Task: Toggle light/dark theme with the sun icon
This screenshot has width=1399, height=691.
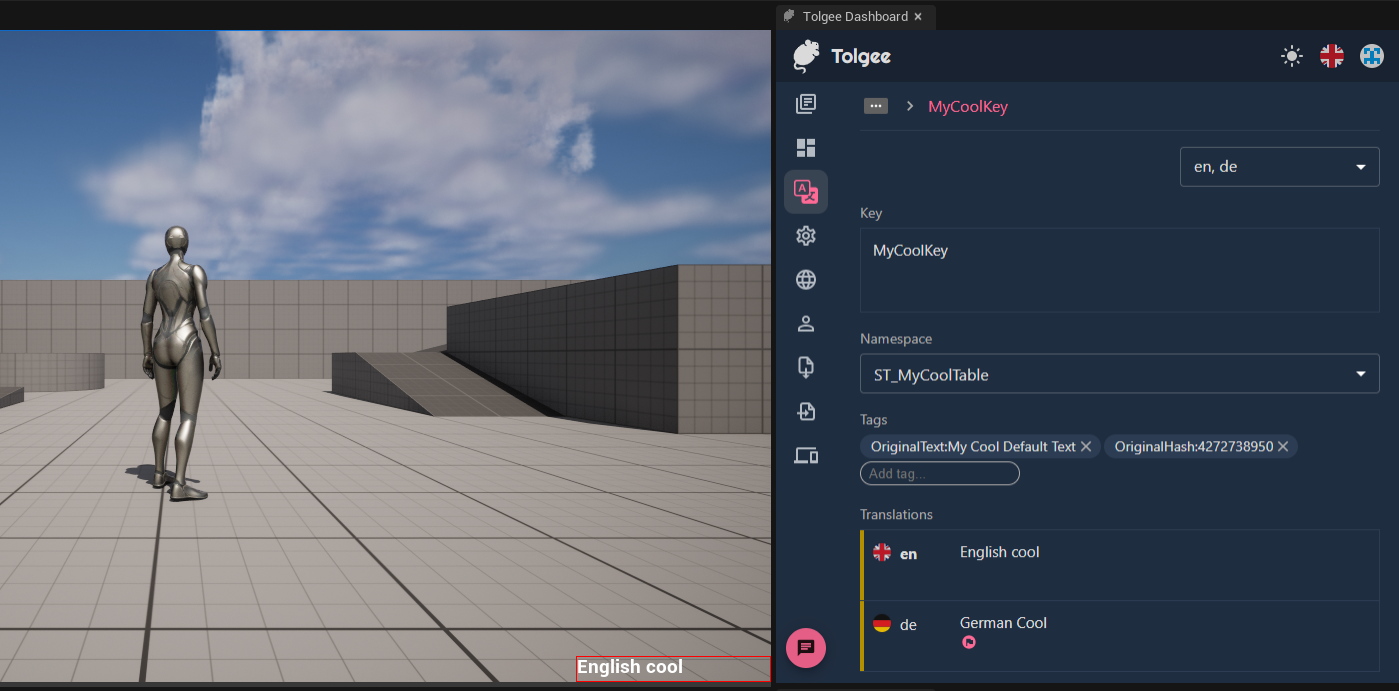Action: pos(1291,56)
